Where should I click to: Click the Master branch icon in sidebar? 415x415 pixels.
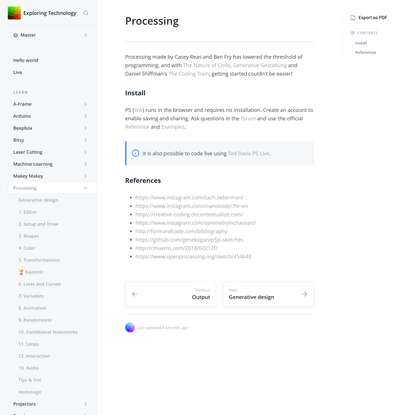pos(16,35)
